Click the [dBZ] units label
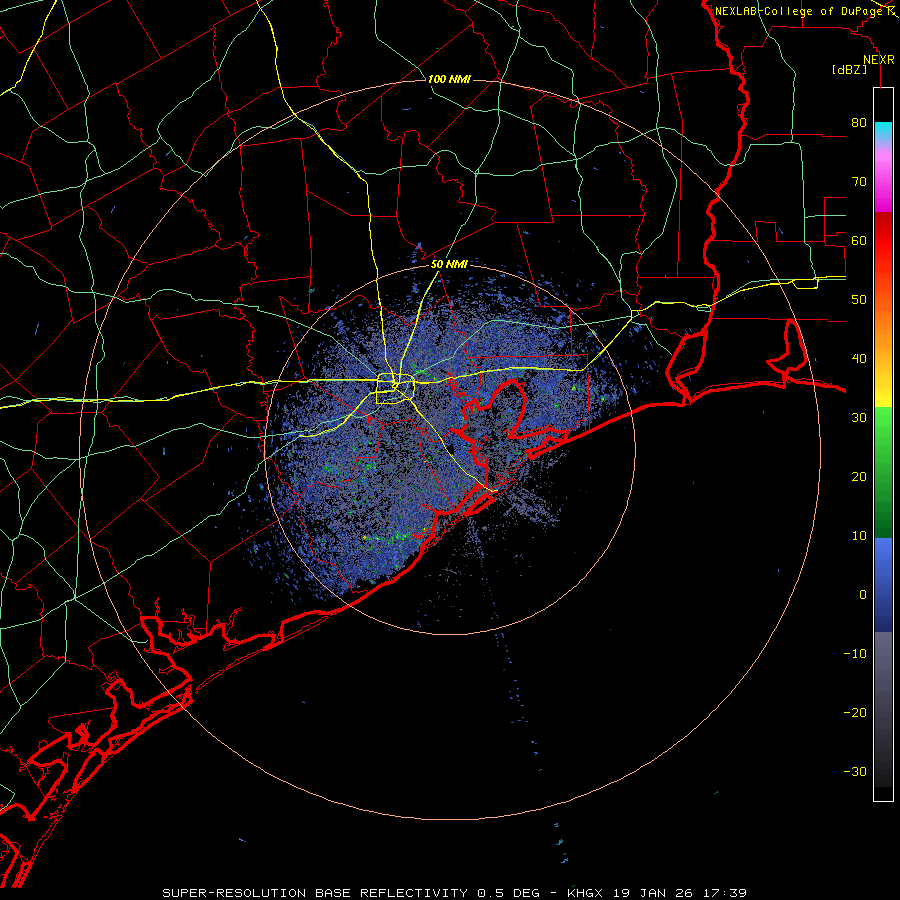 point(849,70)
